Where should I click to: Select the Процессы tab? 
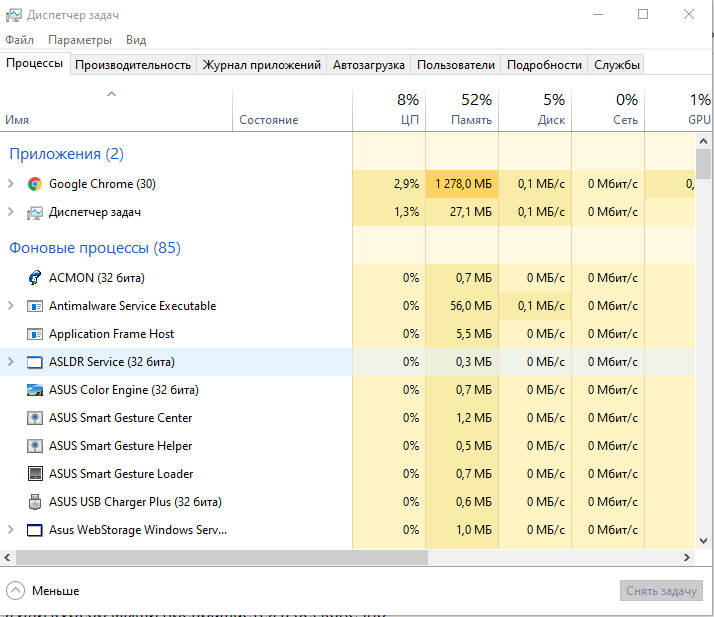[x=35, y=63]
